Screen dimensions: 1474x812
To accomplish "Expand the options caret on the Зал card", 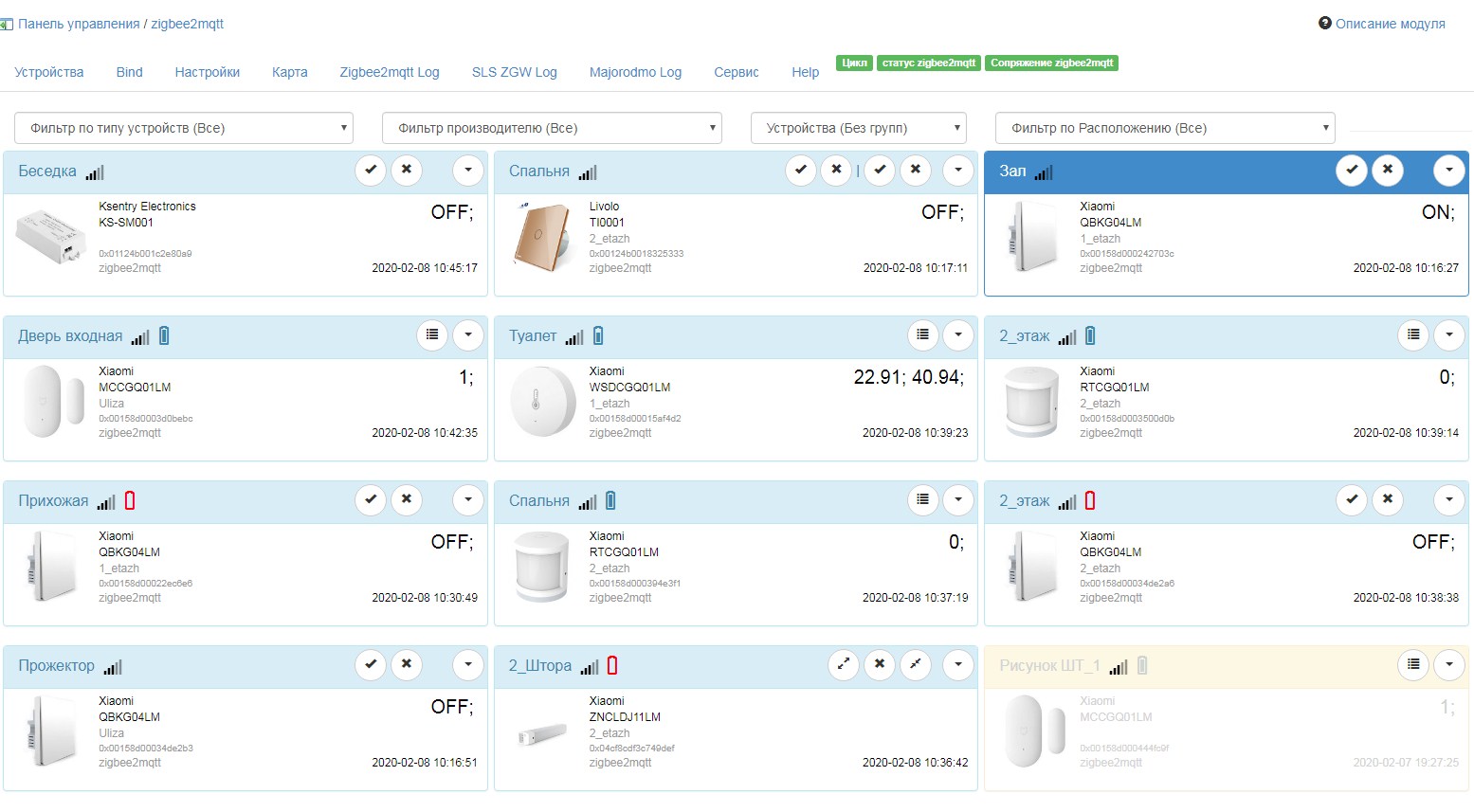I will tap(1449, 171).
